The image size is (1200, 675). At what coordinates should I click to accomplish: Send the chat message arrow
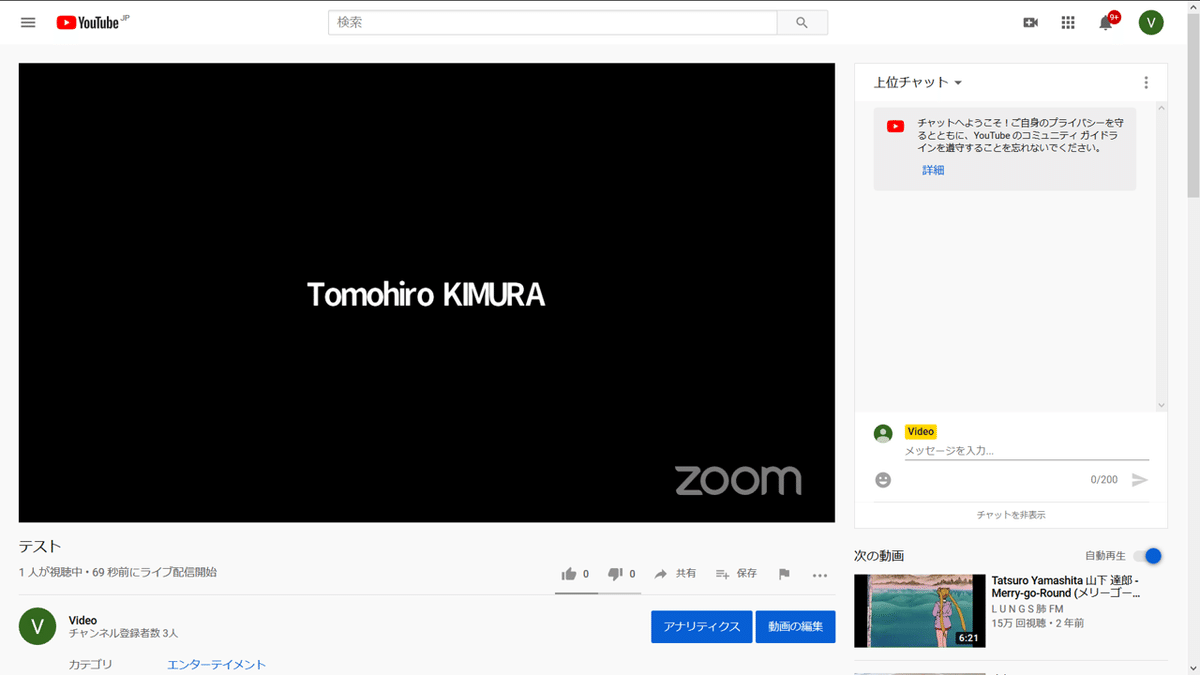click(1139, 480)
